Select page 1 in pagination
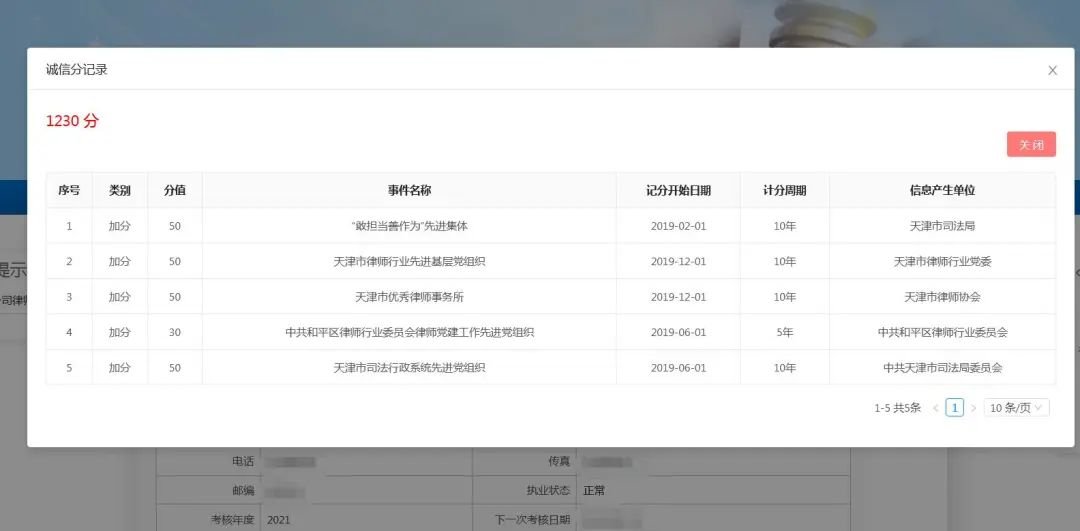The width and height of the screenshot is (1080, 531). point(954,408)
